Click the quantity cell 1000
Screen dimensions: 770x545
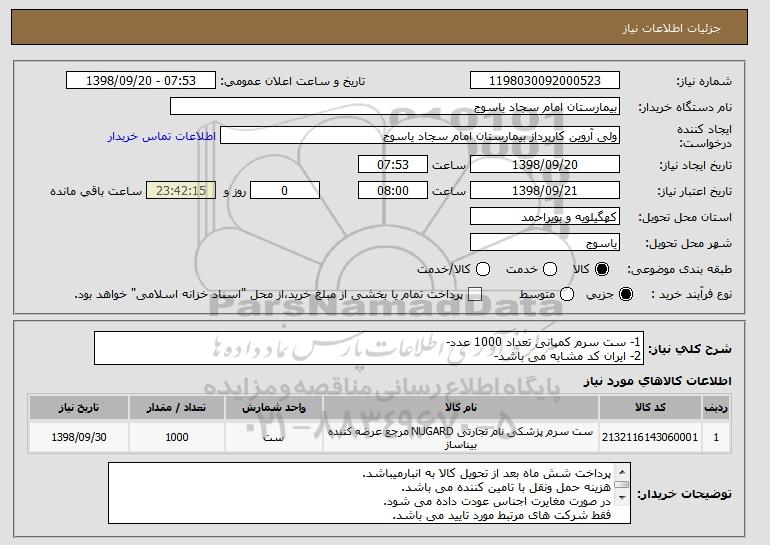[177, 437]
